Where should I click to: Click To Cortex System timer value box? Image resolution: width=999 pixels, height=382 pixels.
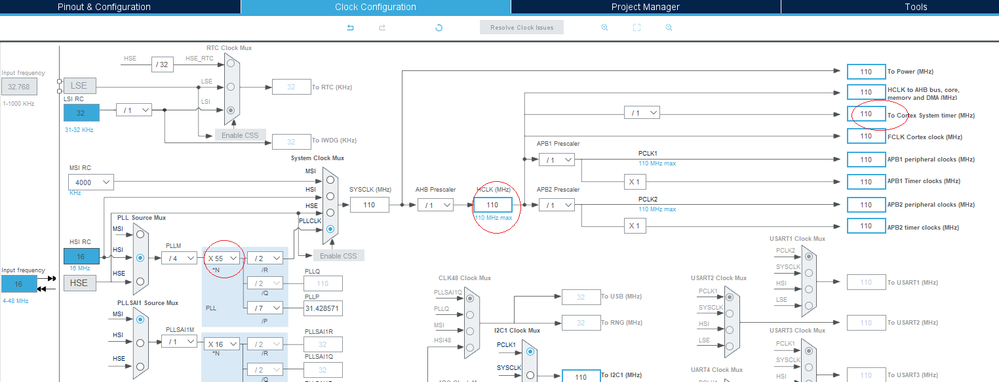[x=866, y=114]
